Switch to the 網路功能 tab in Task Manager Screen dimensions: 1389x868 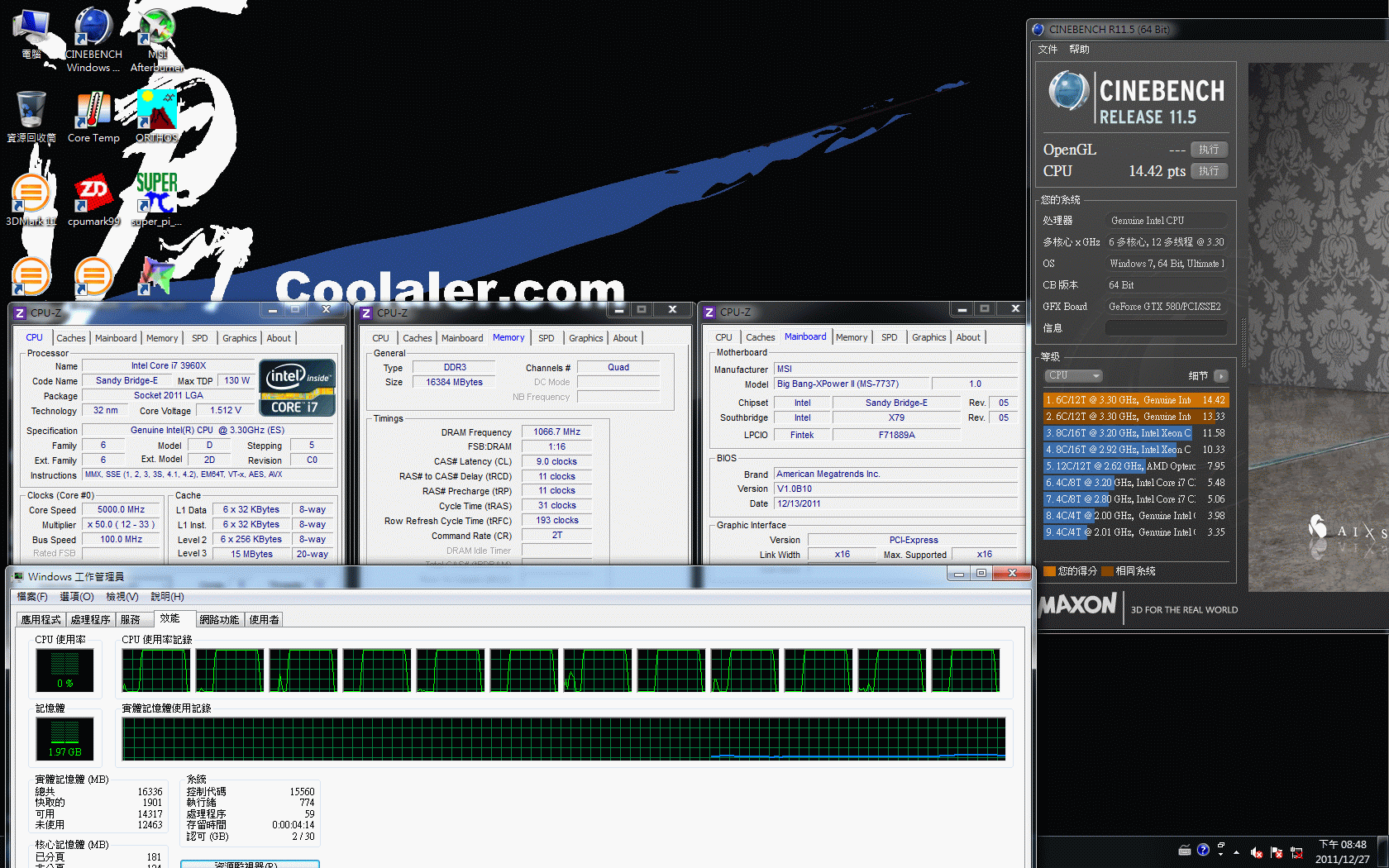[219, 619]
